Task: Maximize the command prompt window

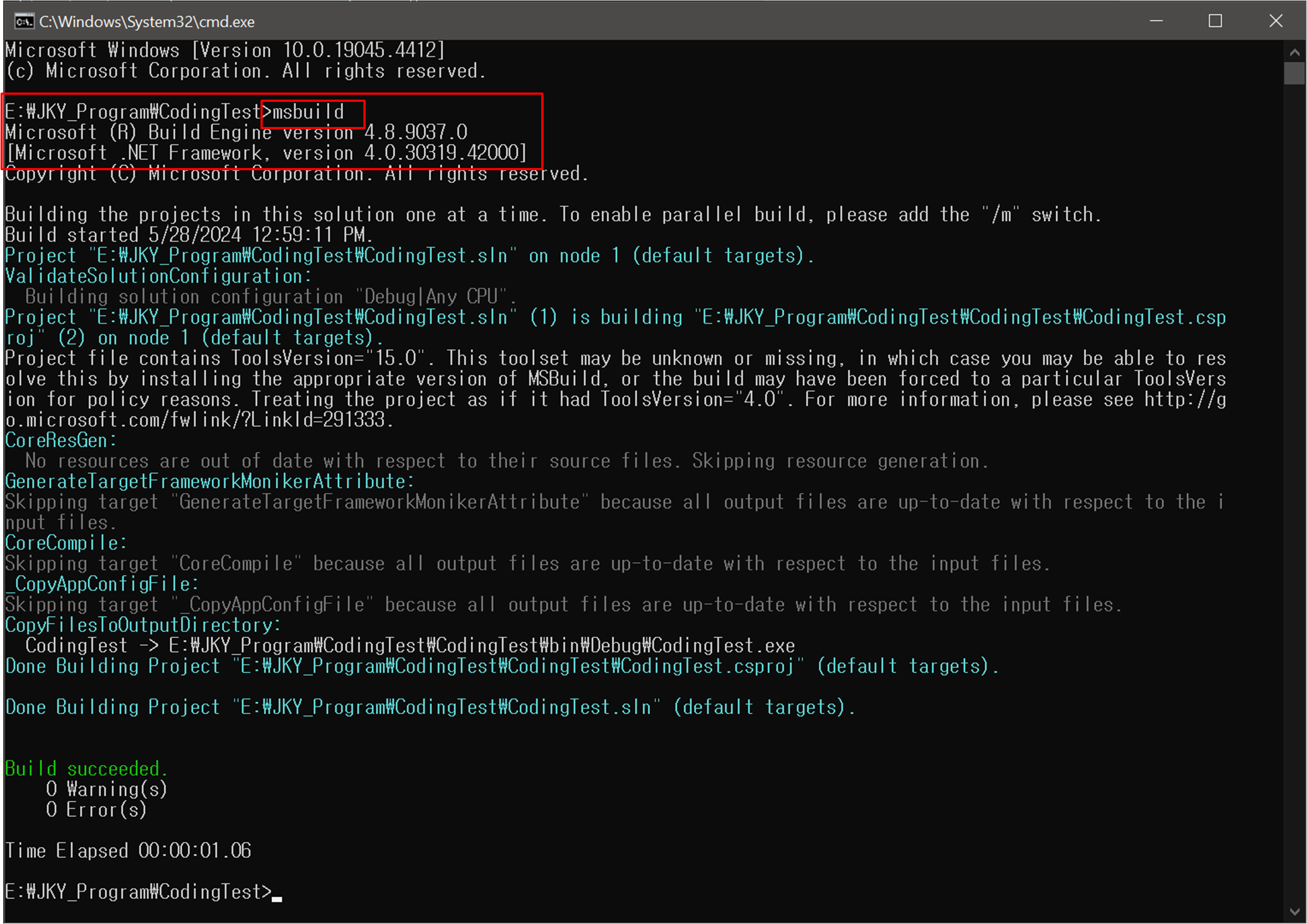Action: pos(1216,21)
